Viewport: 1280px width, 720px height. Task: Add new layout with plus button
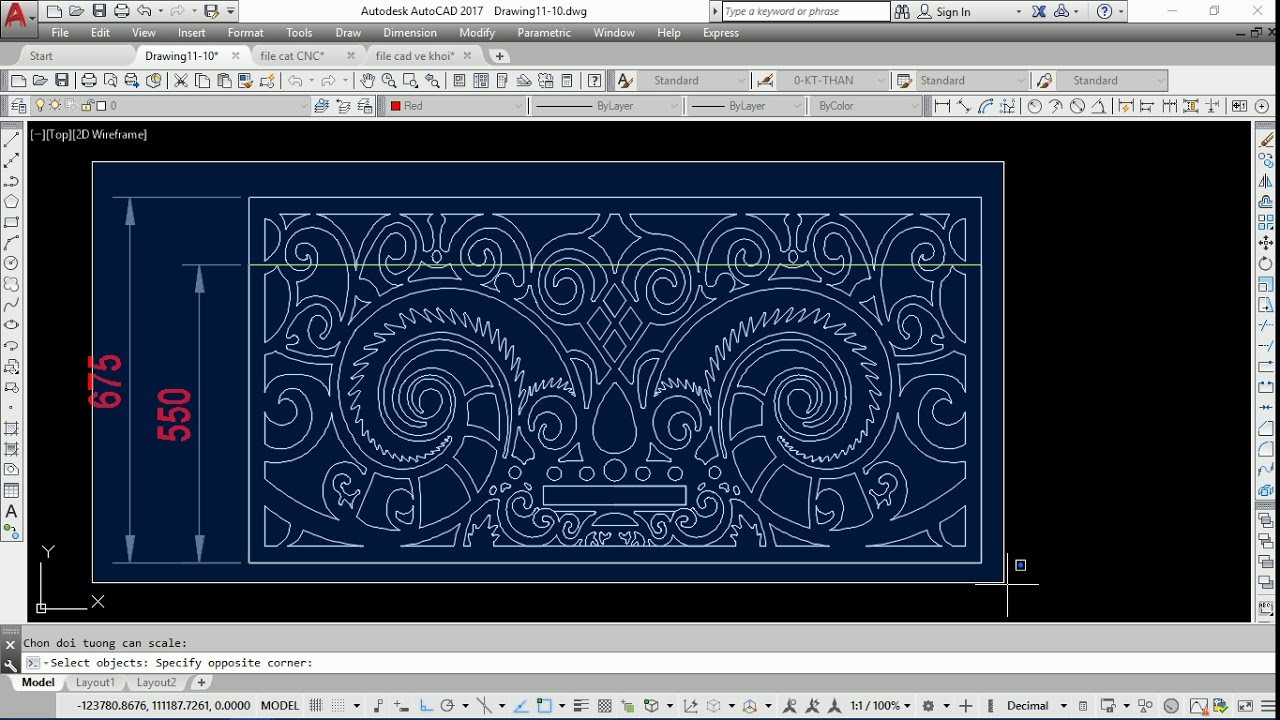pos(201,682)
